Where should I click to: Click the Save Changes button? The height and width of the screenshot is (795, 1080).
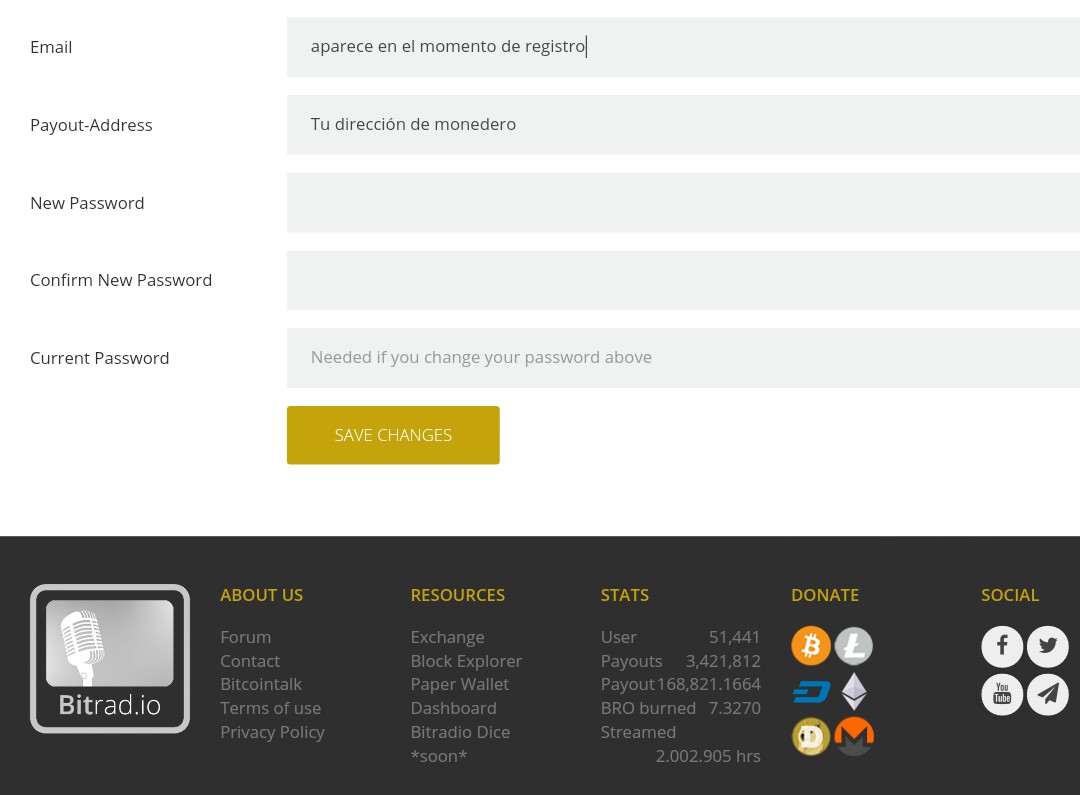pos(393,435)
